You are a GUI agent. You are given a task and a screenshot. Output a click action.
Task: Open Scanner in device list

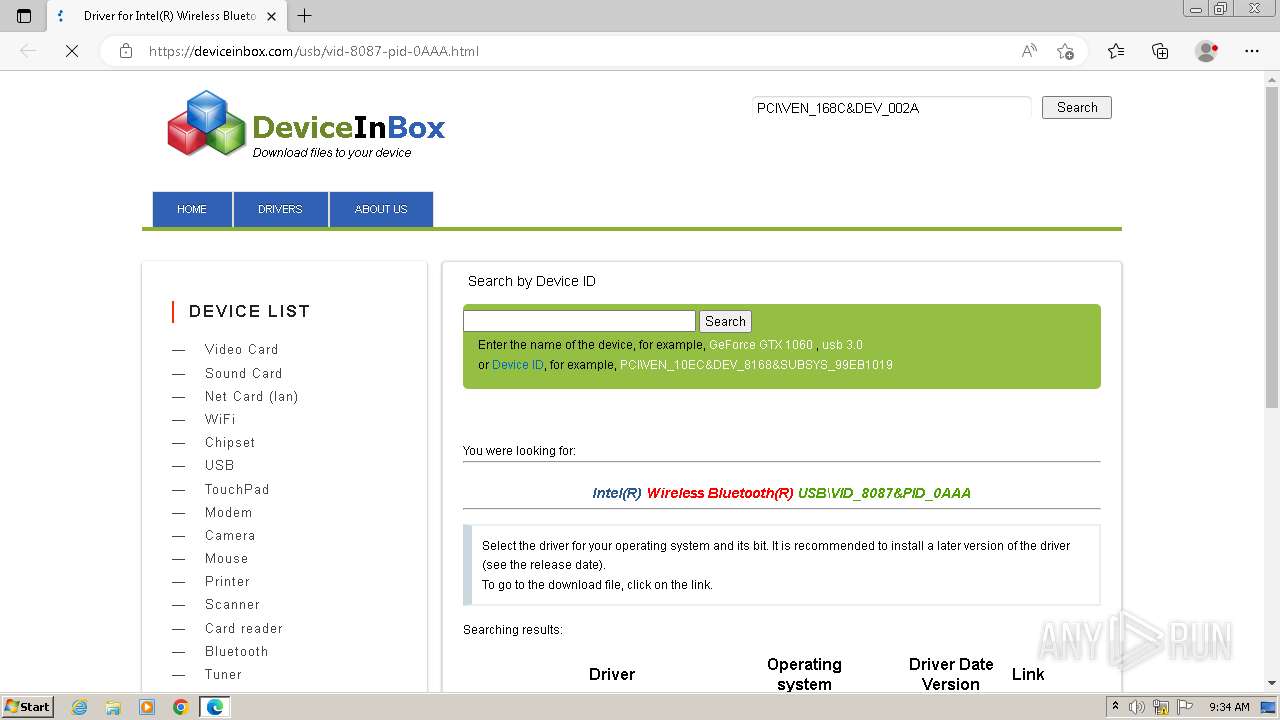point(232,604)
